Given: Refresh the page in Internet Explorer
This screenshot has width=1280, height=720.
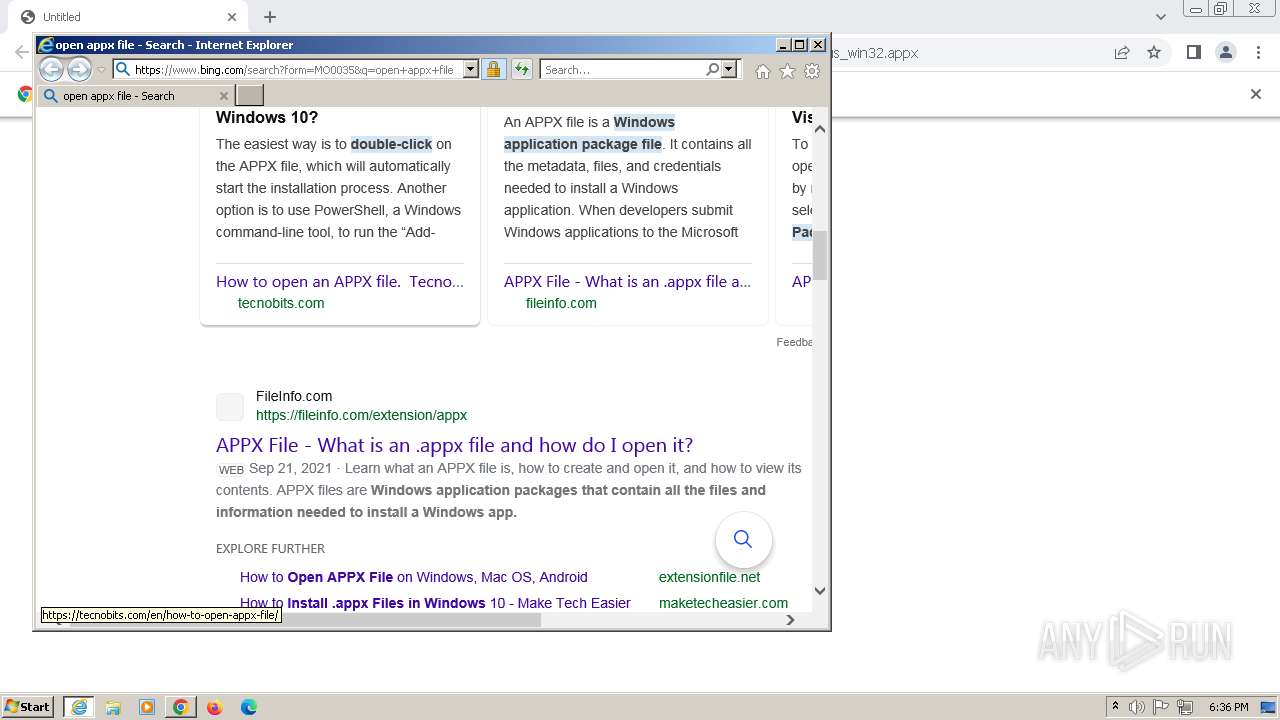Looking at the screenshot, I should (522, 69).
